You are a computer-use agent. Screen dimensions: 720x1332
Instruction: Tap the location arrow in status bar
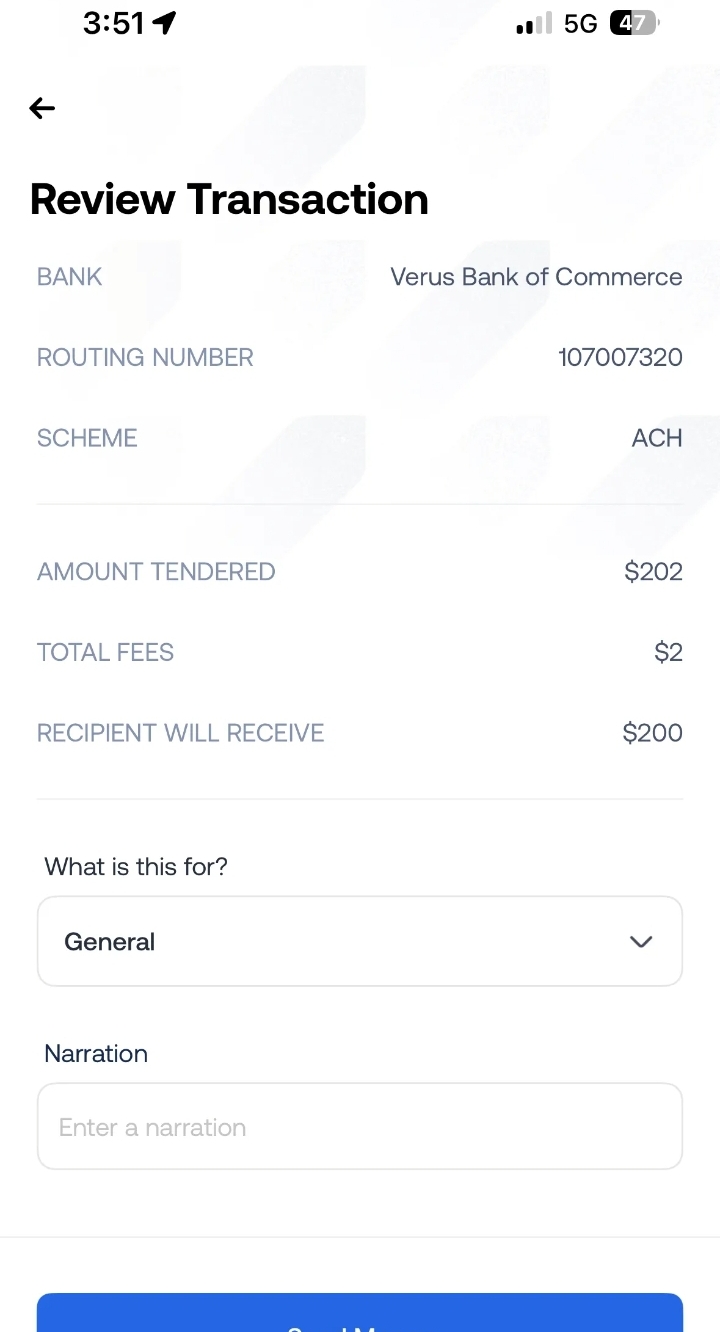164,23
